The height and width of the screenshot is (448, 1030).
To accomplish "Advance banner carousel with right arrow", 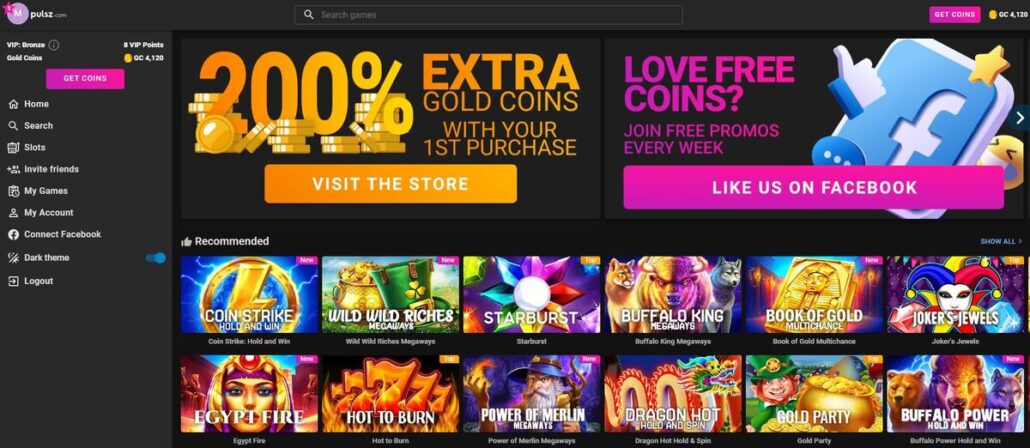I will [x=1019, y=118].
